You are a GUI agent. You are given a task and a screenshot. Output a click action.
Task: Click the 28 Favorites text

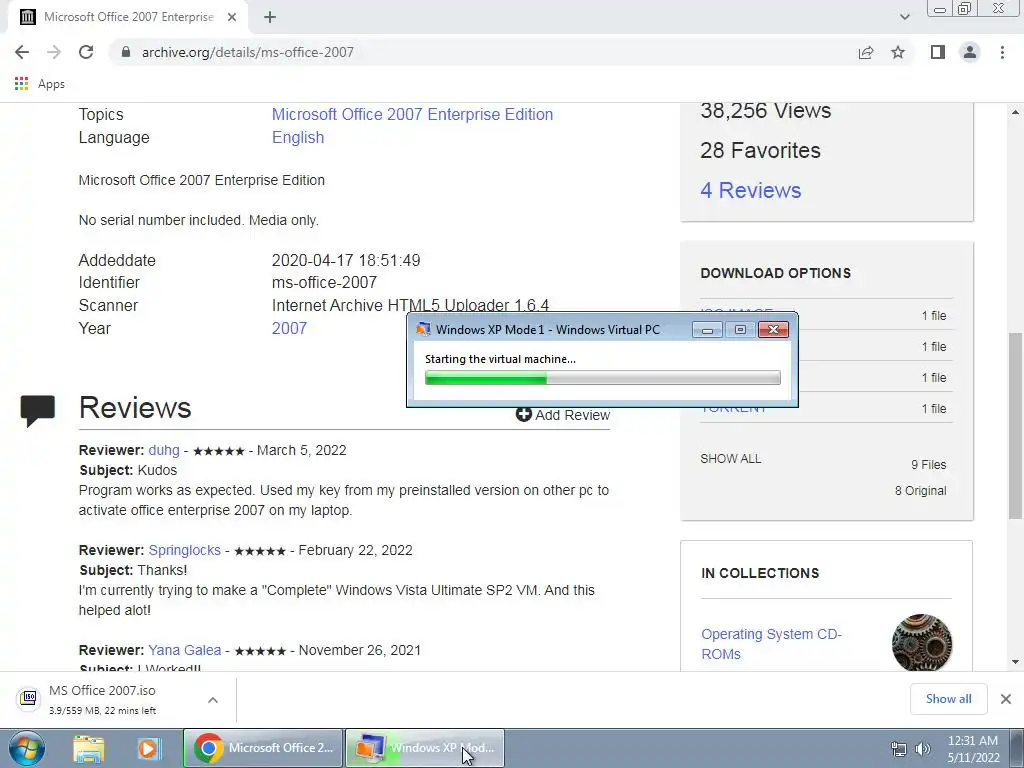[760, 150]
